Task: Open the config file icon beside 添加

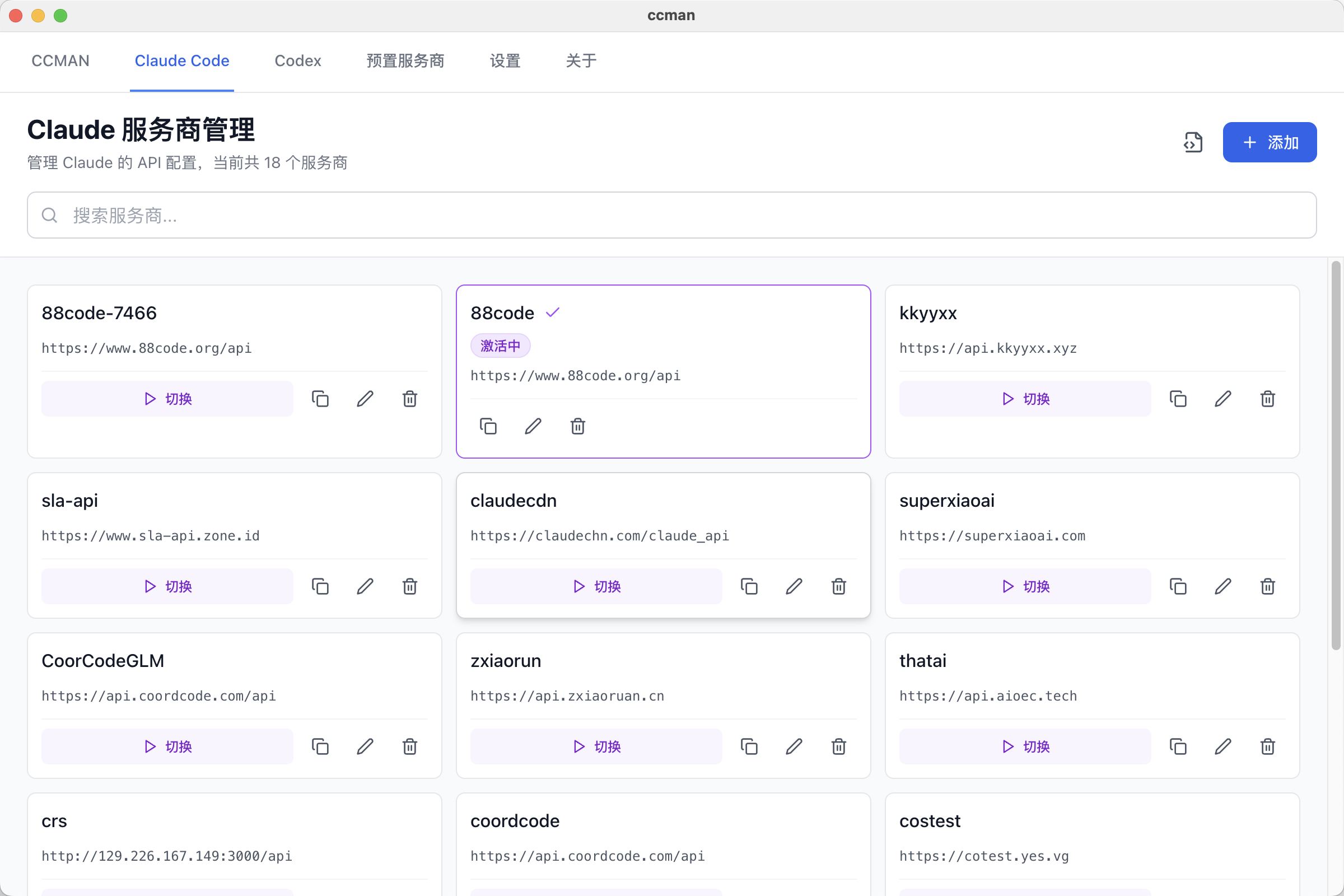Action: point(1193,142)
